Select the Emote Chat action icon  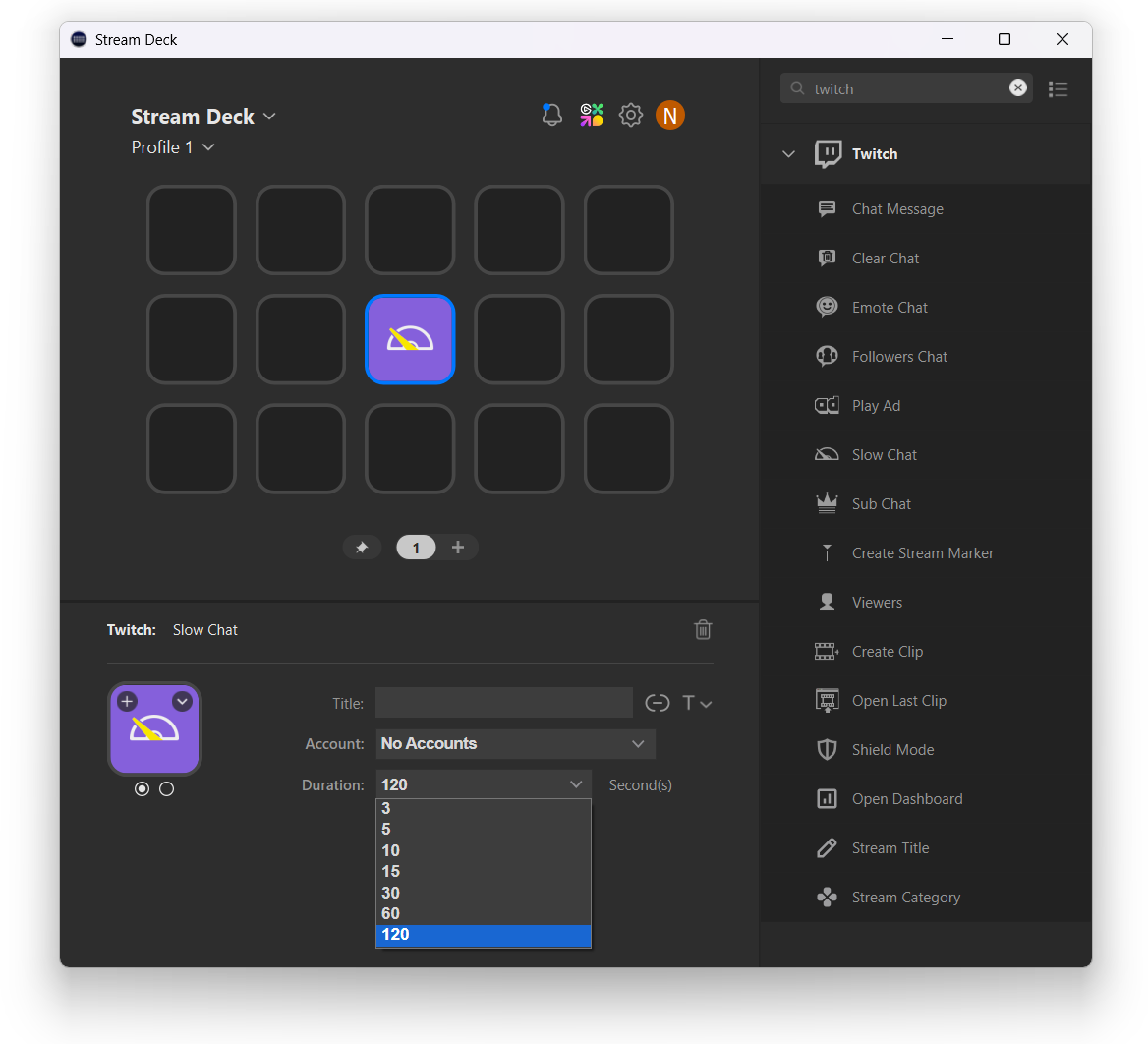827,307
